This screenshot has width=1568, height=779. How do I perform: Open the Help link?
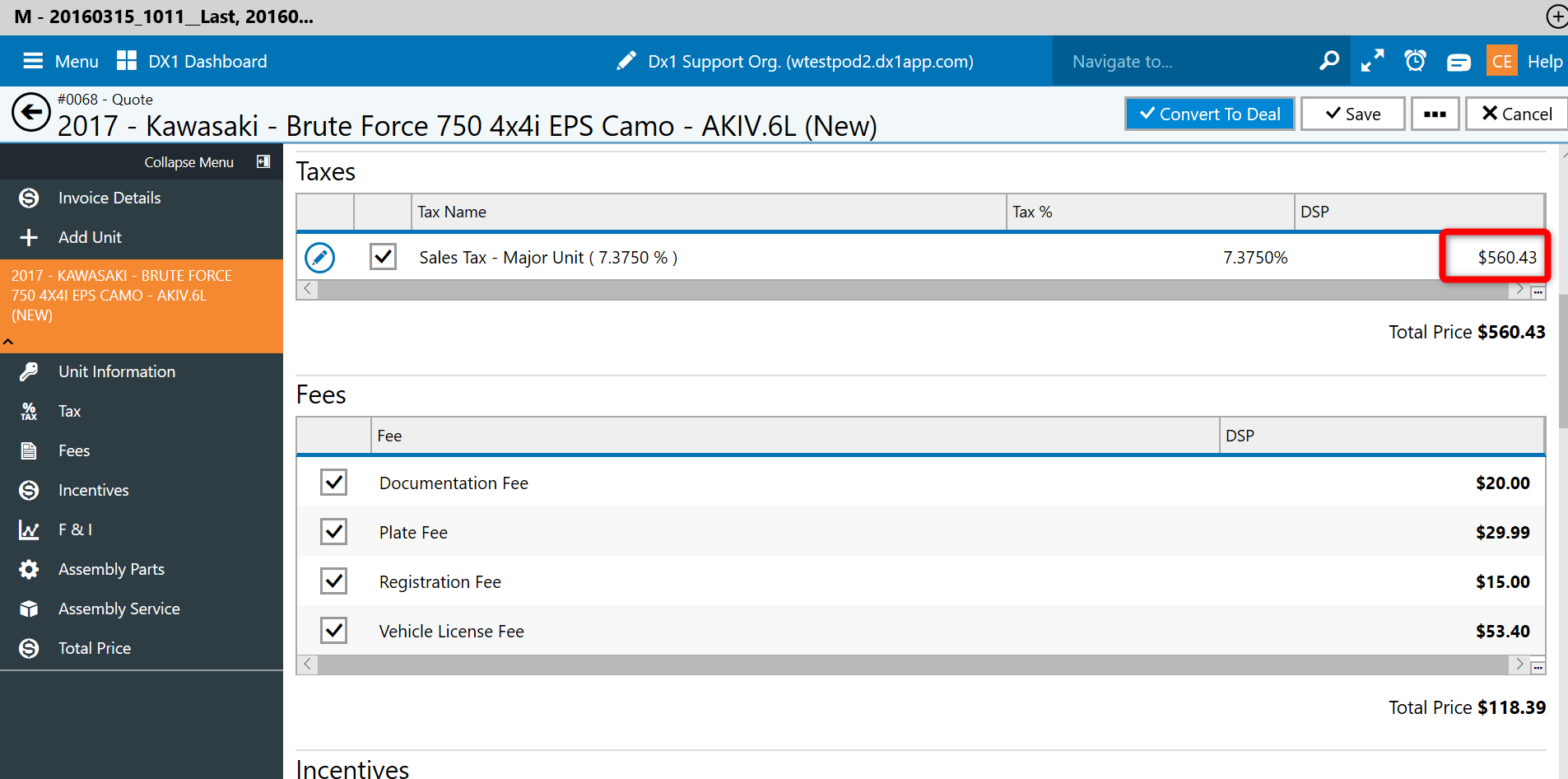click(1545, 62)
